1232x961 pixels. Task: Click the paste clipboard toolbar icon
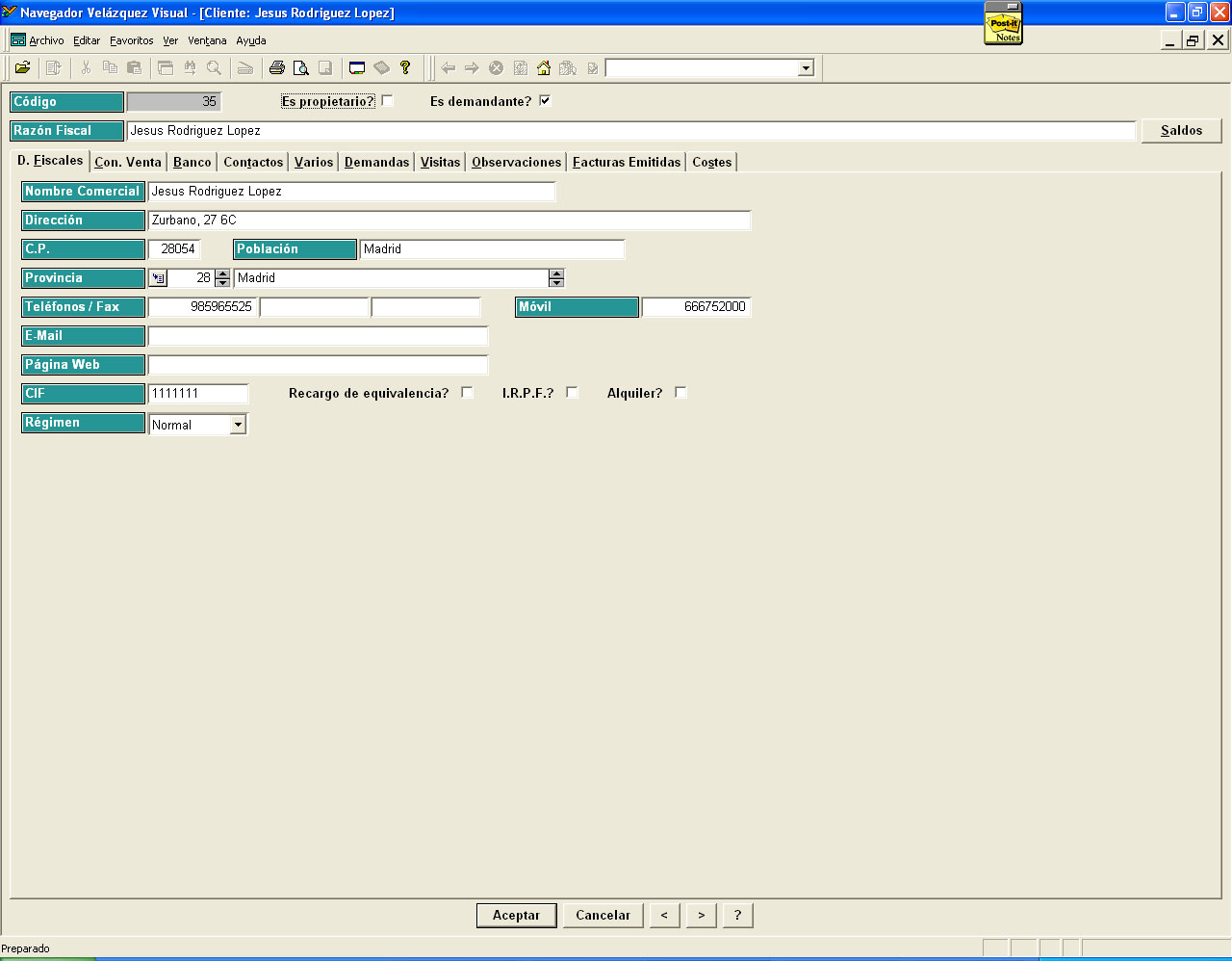134,67
